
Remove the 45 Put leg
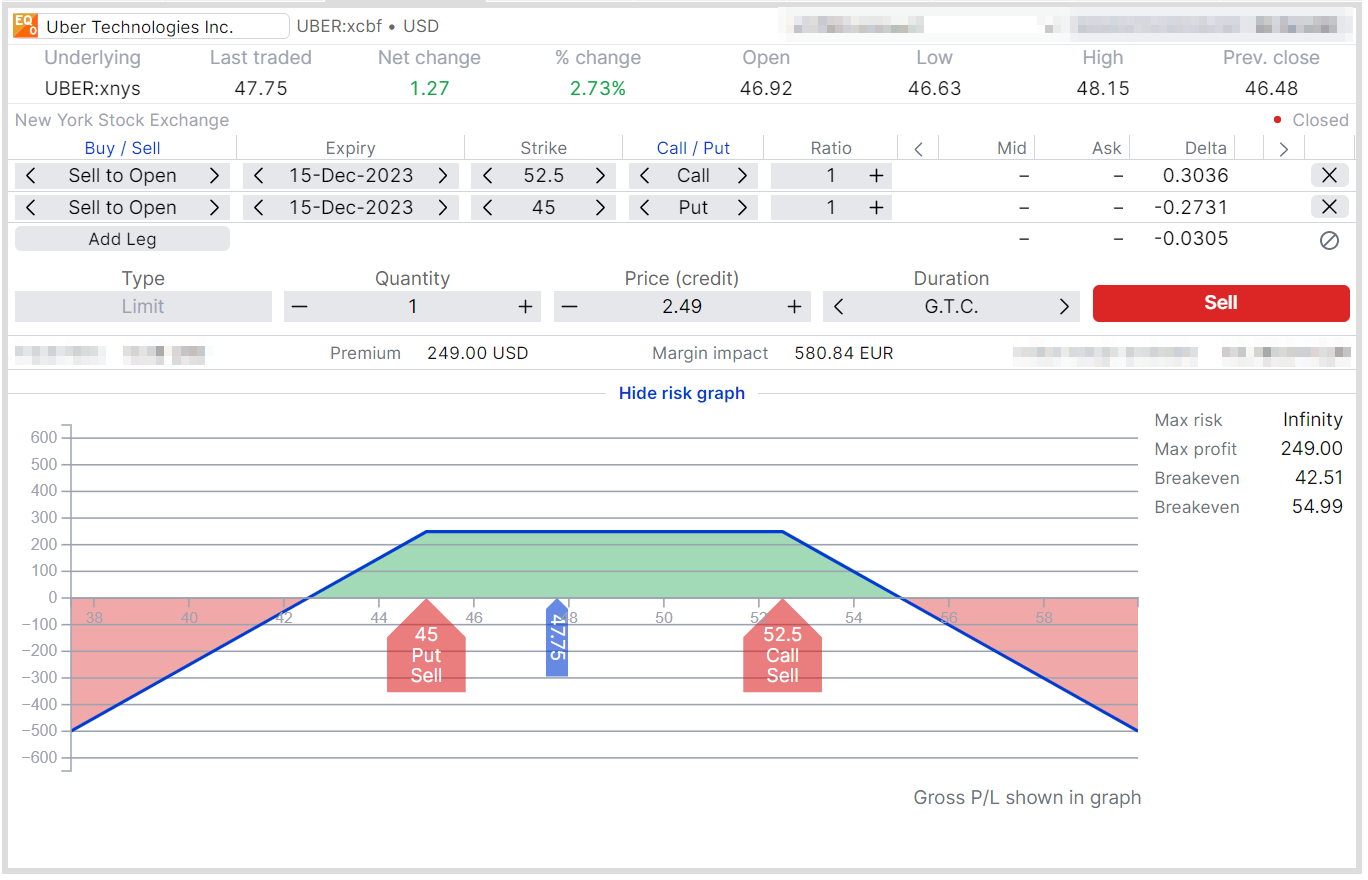(x=1329, y=208)
